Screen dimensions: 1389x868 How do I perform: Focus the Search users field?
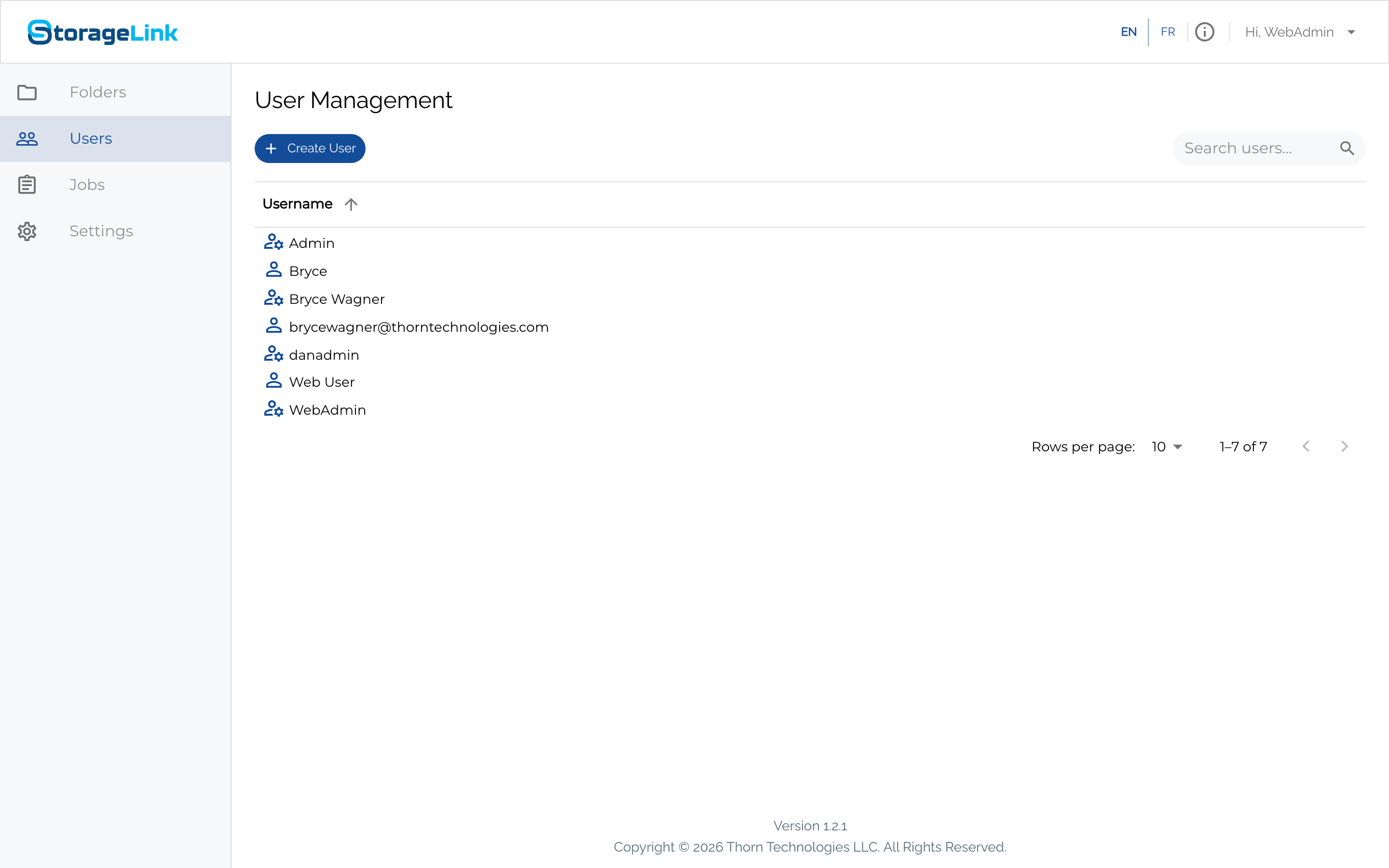pyautogui.click(x=1269, y=149)
